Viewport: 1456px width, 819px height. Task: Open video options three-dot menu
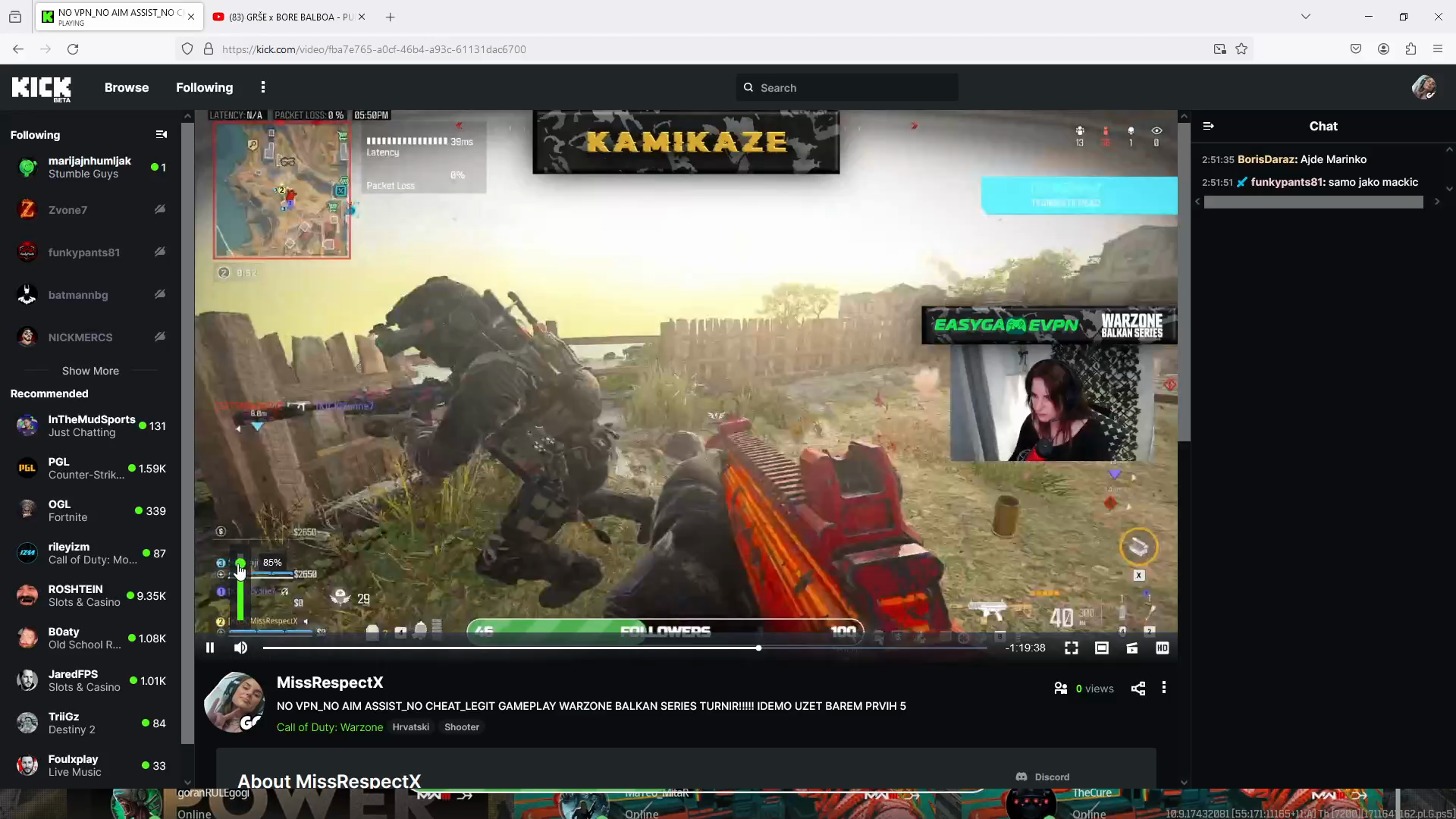[1164, 688]
